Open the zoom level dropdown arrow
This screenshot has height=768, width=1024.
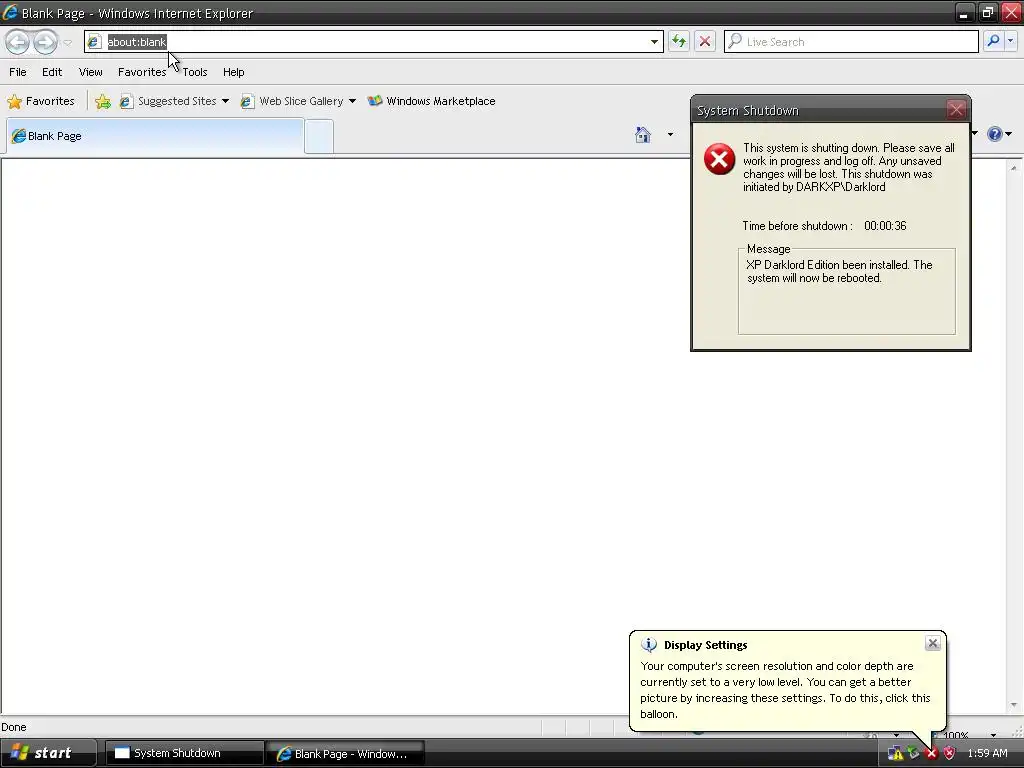pos(993,735)
